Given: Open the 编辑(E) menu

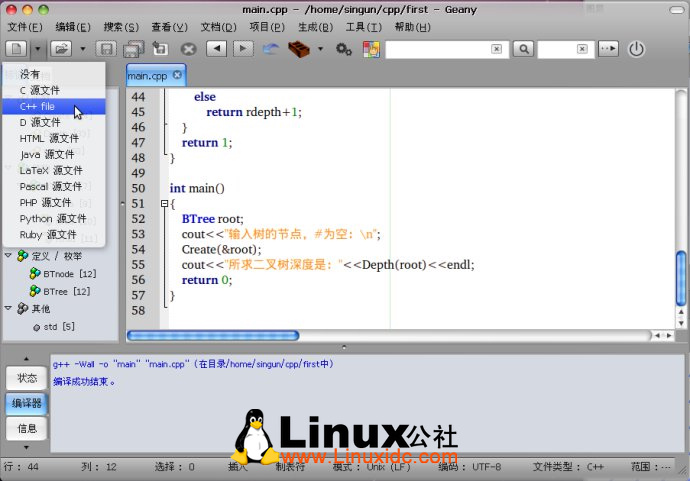Looking at the screenshot, I should coord(73,27).
